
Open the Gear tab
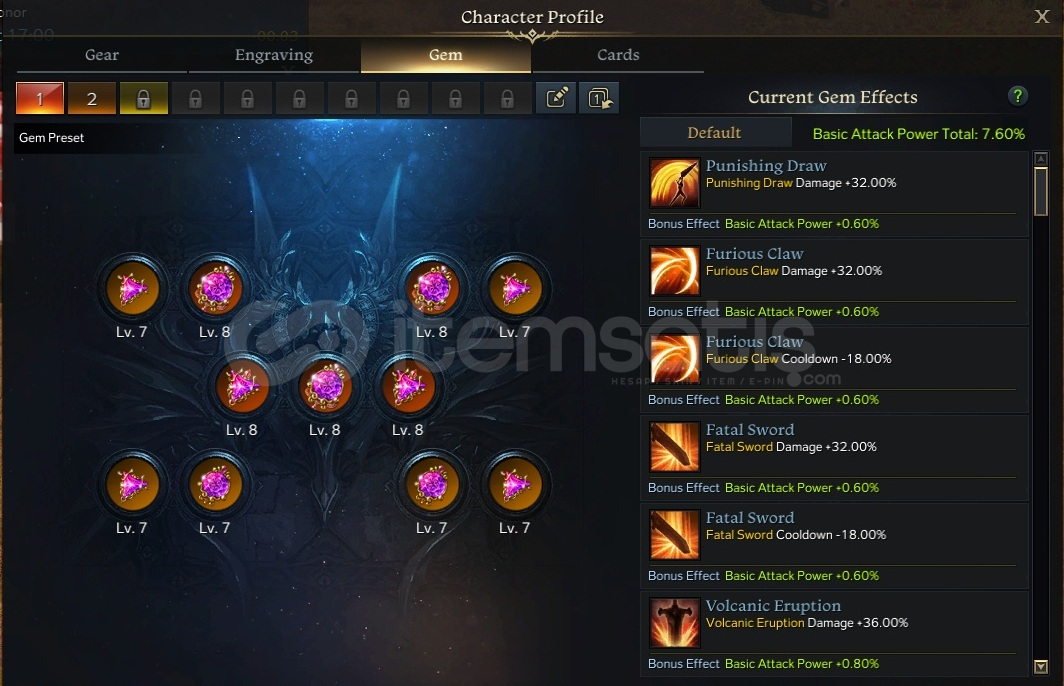[102, 55]
